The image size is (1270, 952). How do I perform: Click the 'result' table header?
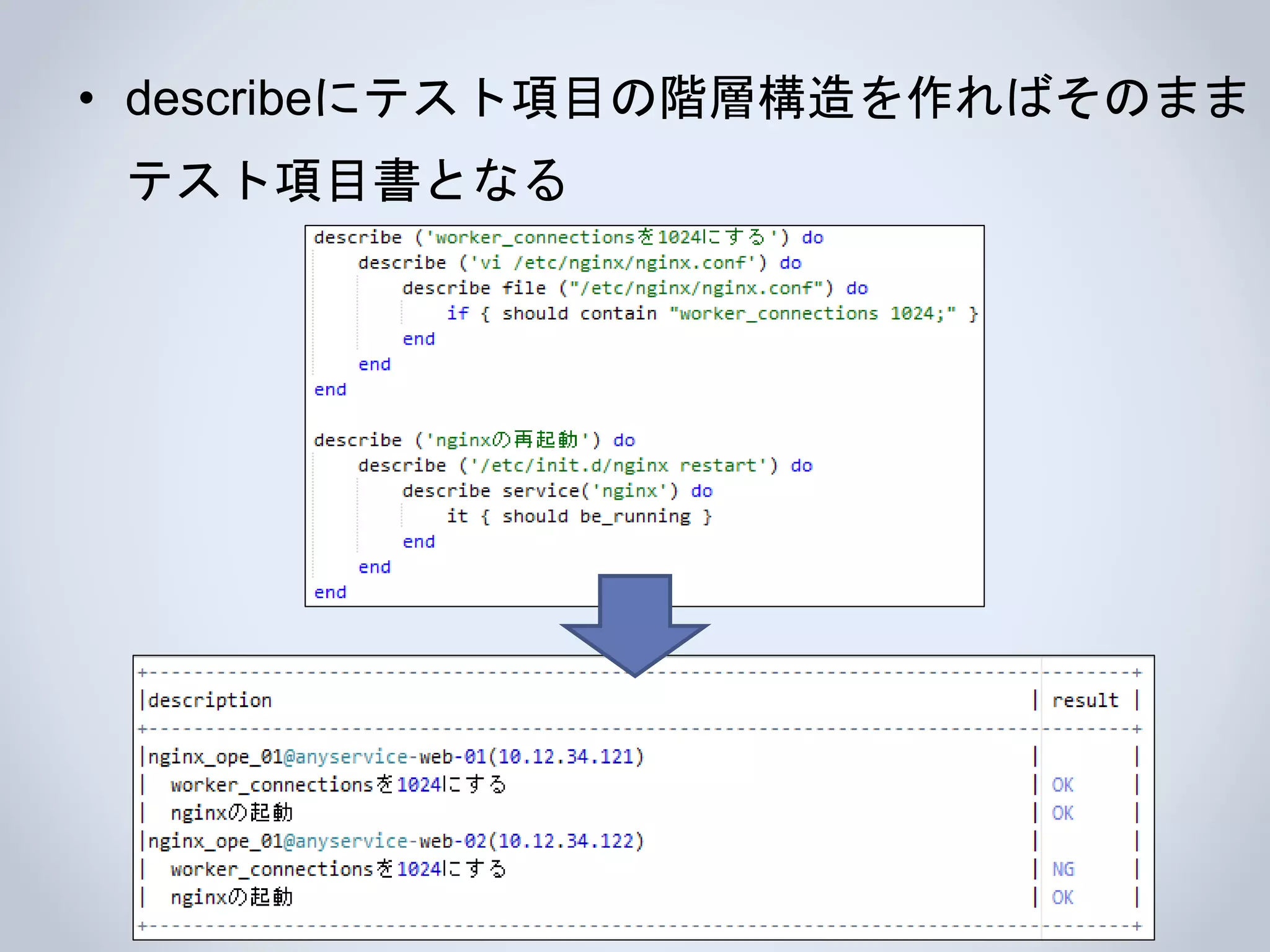click(1085, 700)
